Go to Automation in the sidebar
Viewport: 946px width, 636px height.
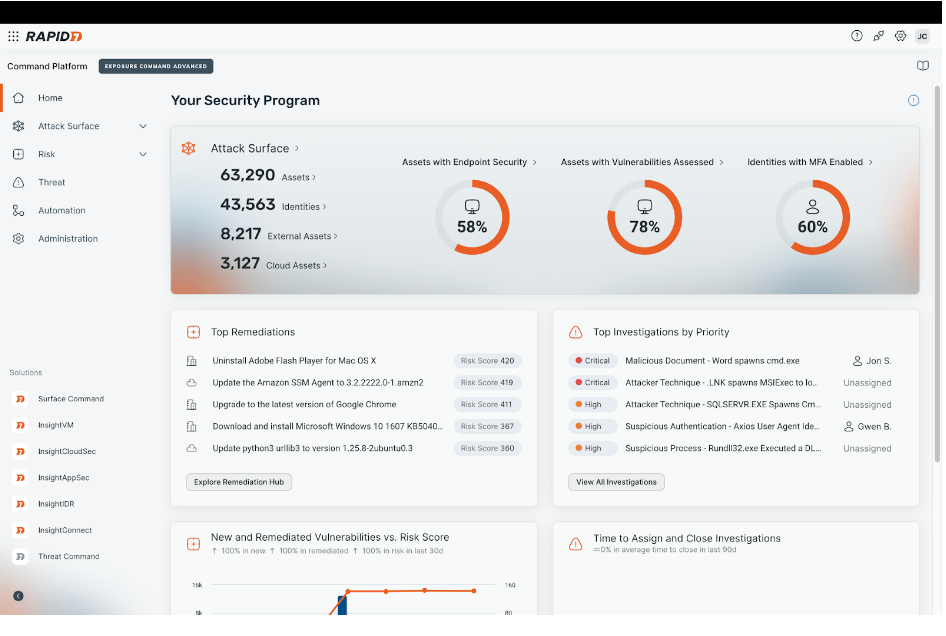61,210
